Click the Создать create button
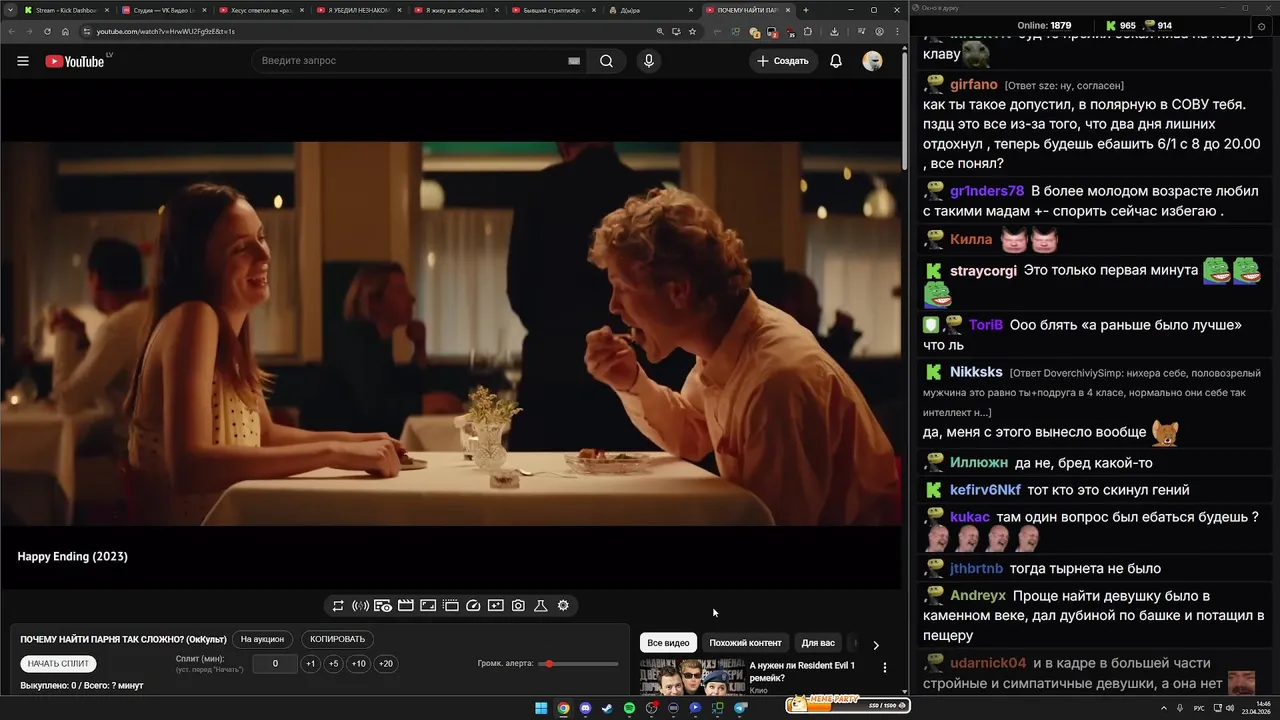The width and height of the screenshot is (1280, 720). pos(783,61)
